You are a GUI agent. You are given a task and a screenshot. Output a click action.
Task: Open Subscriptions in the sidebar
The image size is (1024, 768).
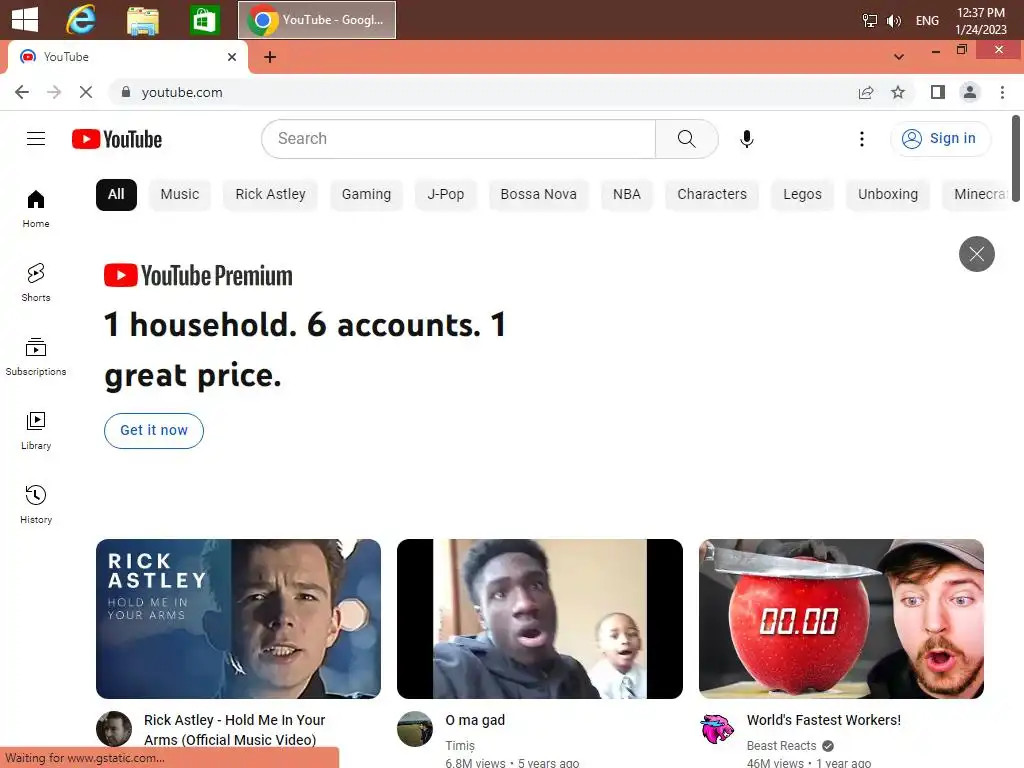pyautogui.click(x=36, y=357)
